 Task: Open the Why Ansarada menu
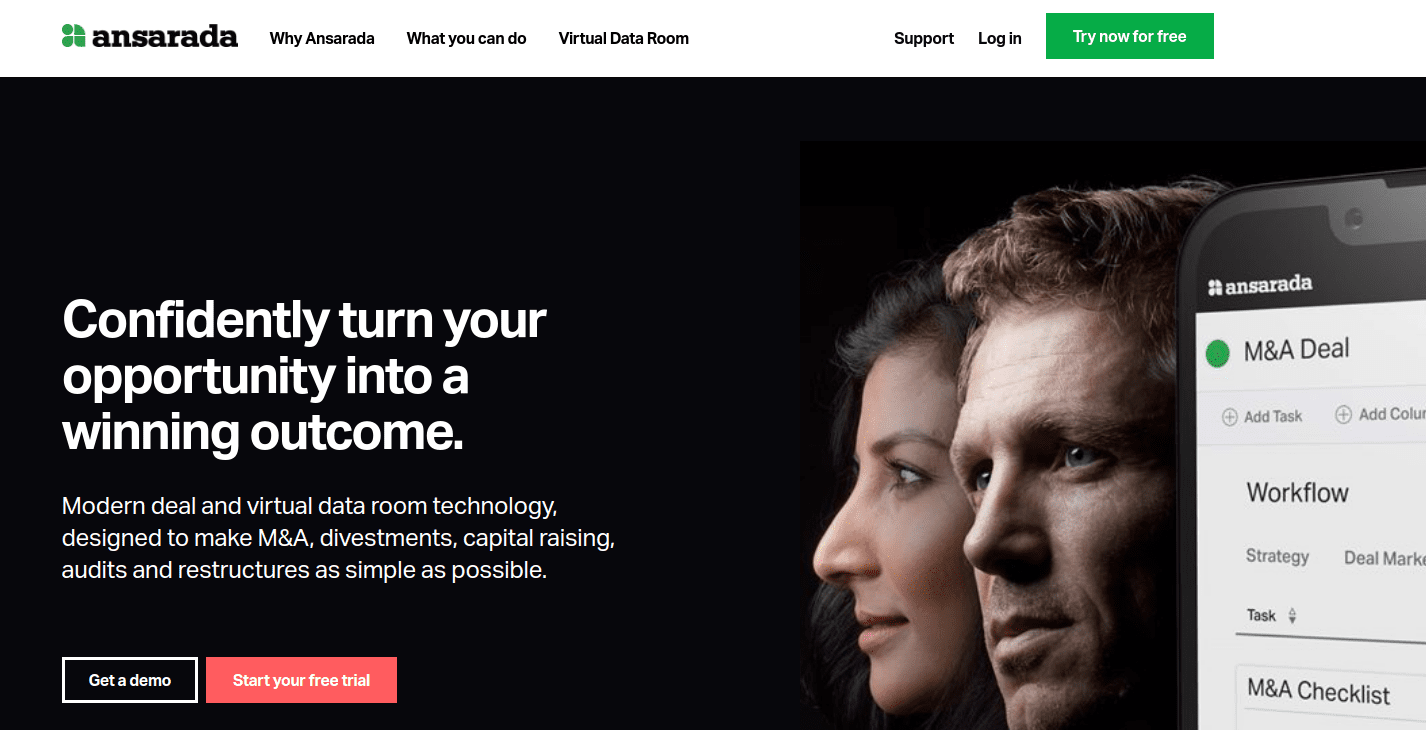[x=322, y=38]
